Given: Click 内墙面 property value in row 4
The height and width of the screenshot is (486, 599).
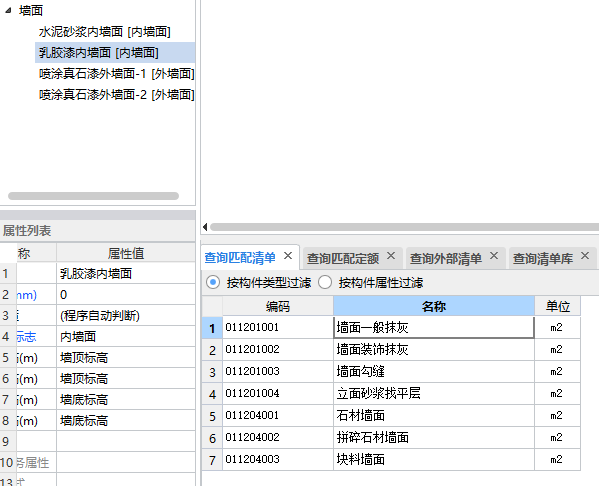Looking at the screenshot, I should pyautogui.click(x=126, y=337).
